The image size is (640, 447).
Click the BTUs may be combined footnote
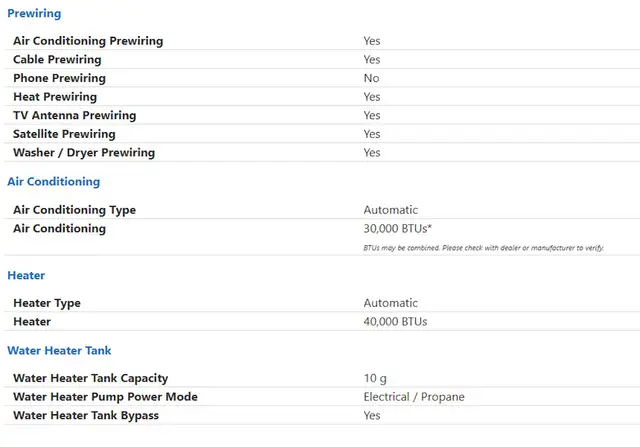(484, 248)
